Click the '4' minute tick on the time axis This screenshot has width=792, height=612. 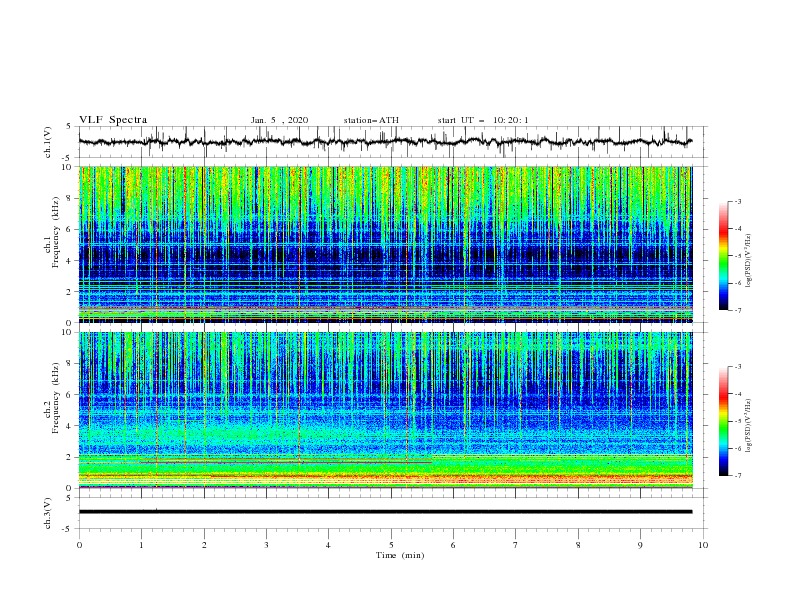pyautogui.click(x=328, y=545)
